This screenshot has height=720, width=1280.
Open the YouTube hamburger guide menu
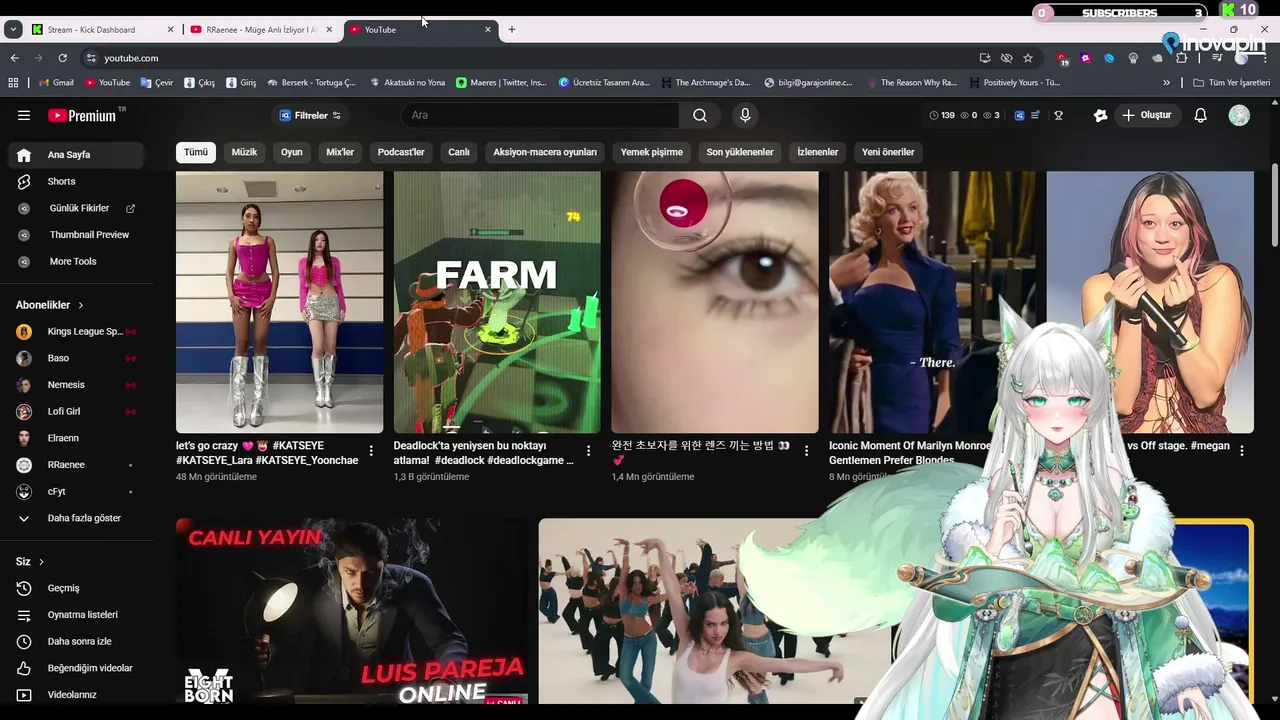[24, 115]
